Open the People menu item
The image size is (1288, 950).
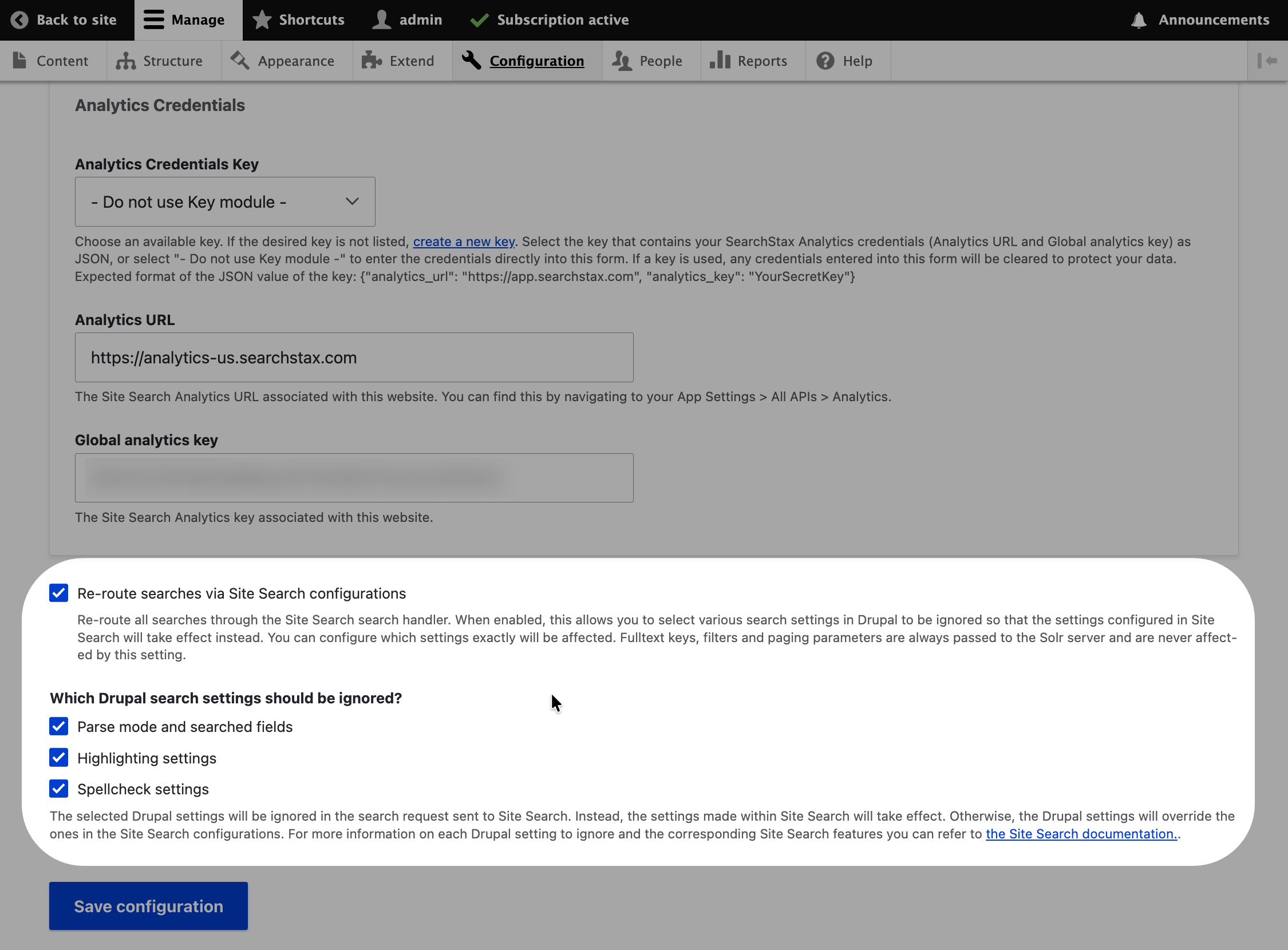coord(652,61)
